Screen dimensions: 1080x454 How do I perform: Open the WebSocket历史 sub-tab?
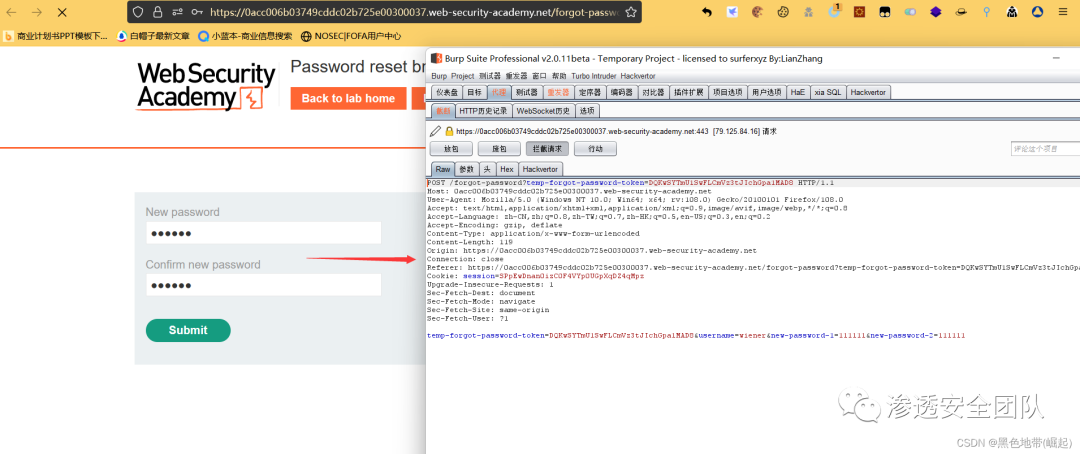click(543, 110)
